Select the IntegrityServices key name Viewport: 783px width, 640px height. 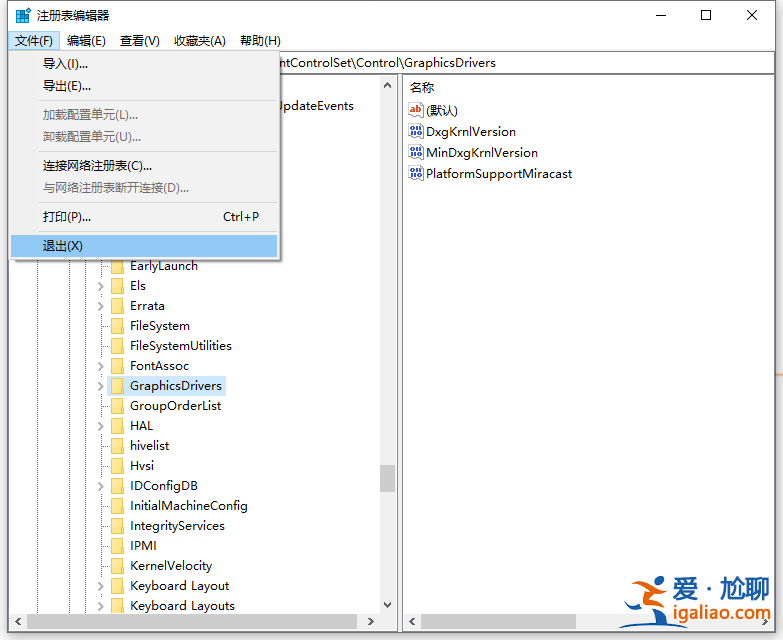[177, 526]
